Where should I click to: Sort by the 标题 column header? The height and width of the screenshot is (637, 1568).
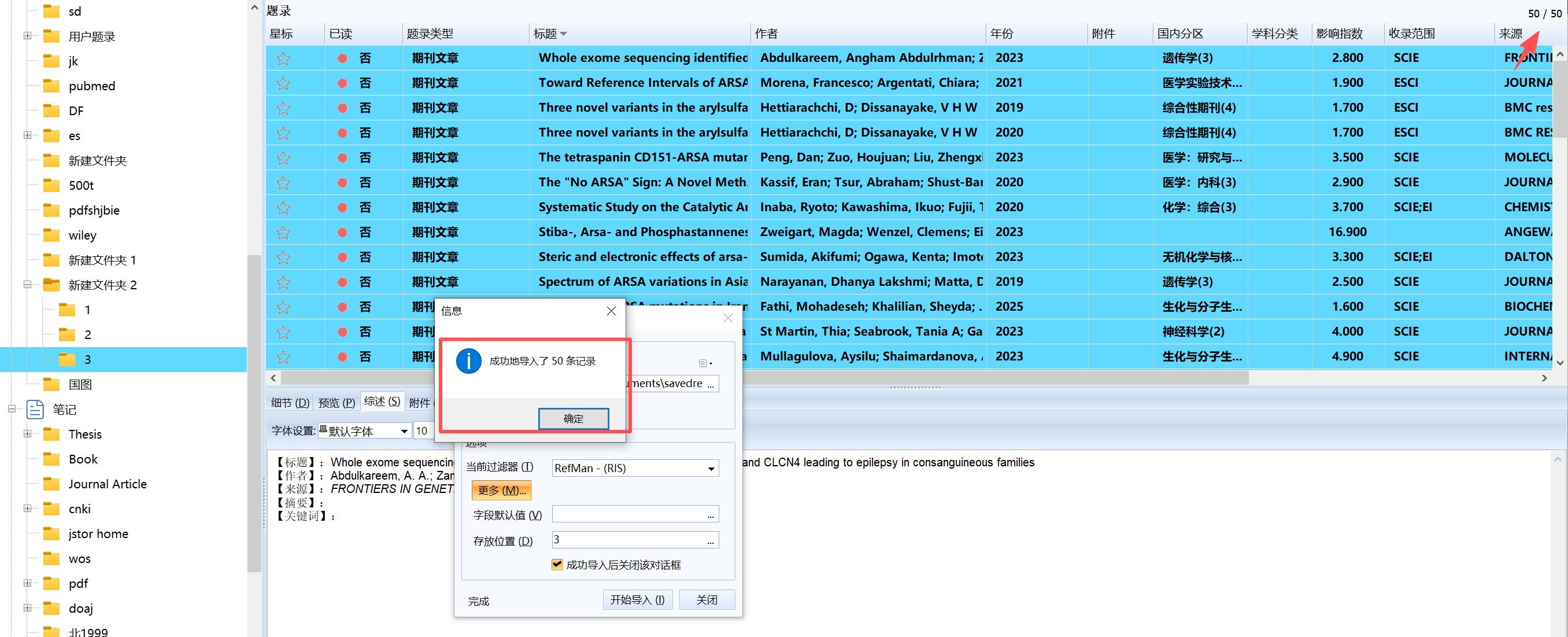pos(639,34)
